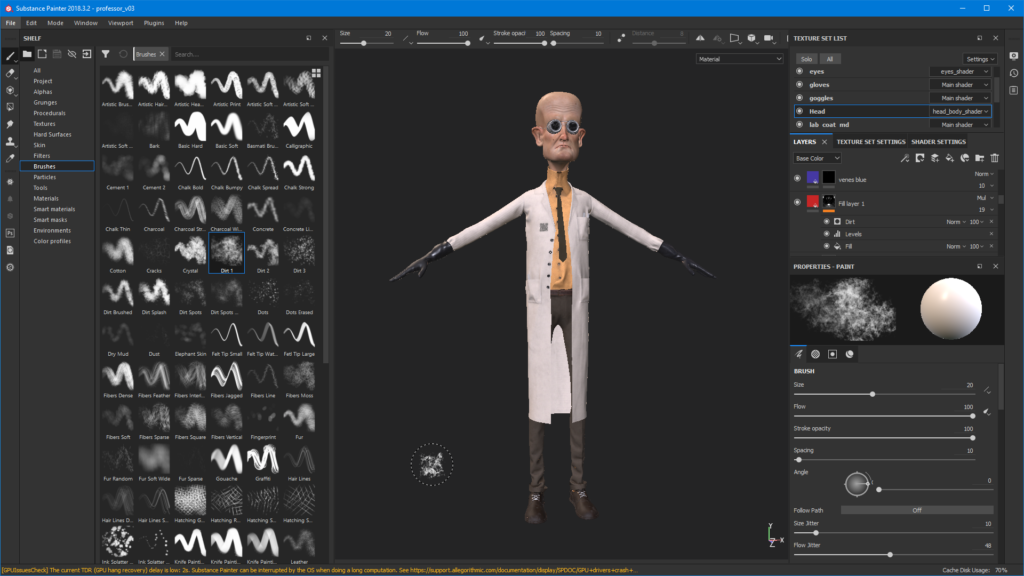Select the Clone stamp tool
Image resolution: width=1024 pixels, height=576 pixels.
tap(10, 141)
